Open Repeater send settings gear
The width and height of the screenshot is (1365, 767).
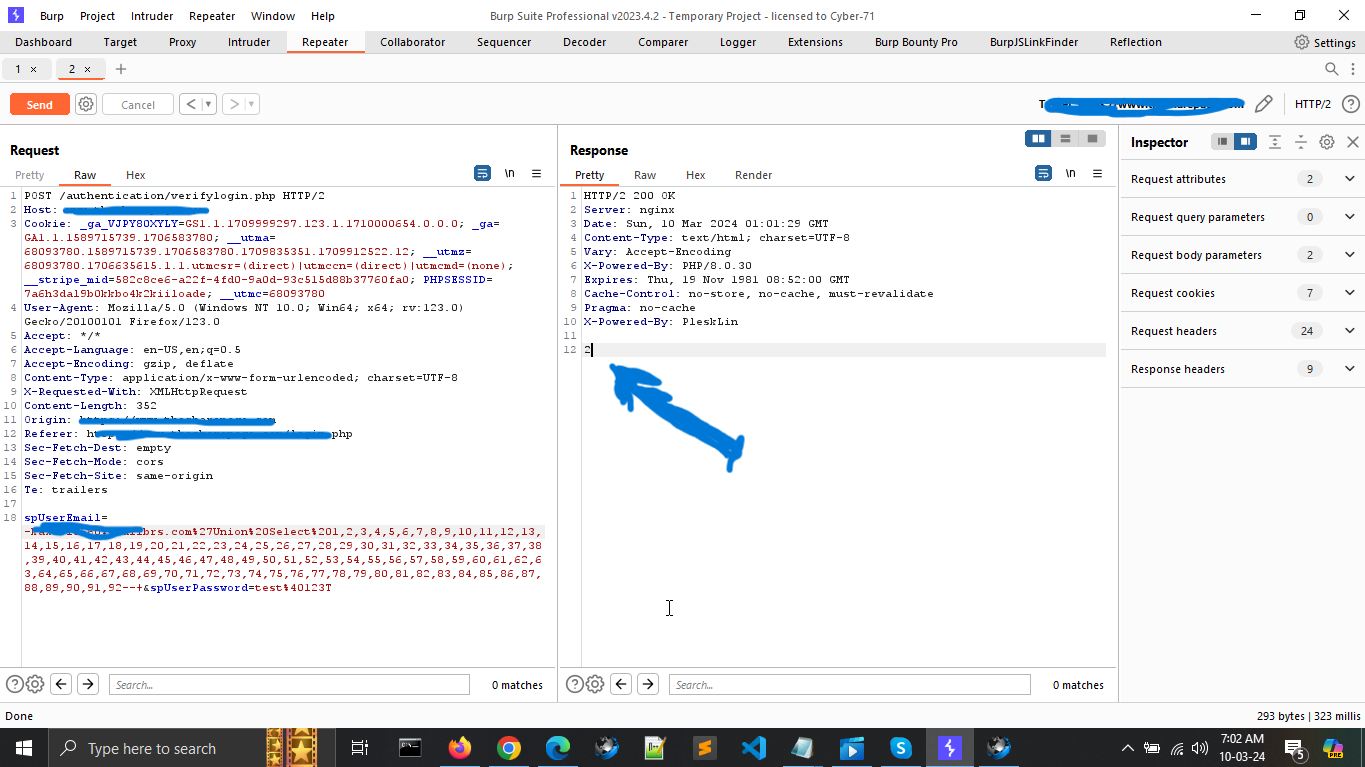(86, 104)
